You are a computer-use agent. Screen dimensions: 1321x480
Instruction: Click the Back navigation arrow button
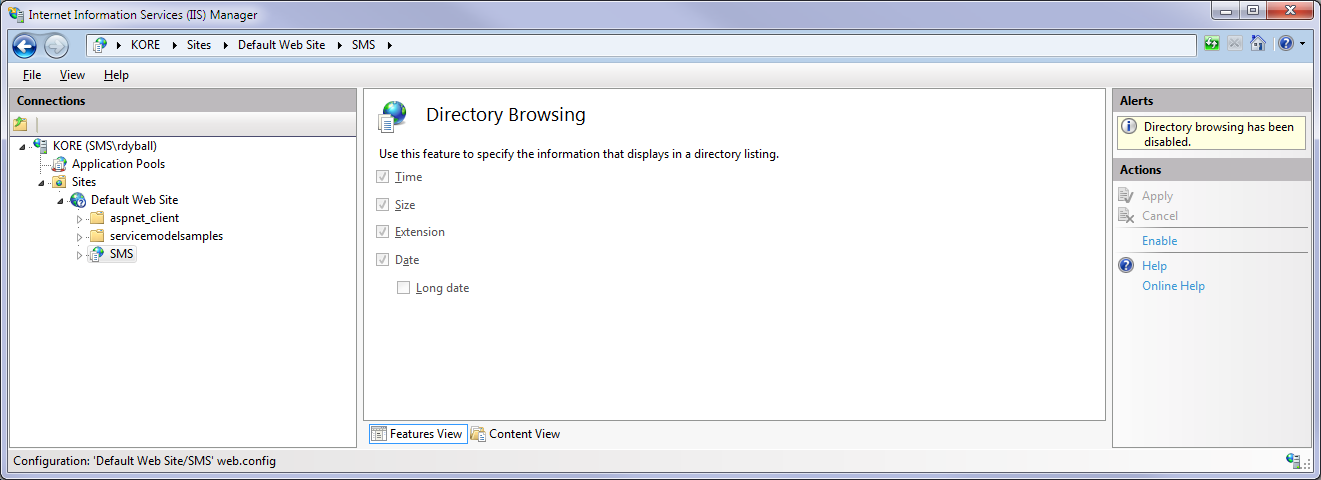coord(25,45)
